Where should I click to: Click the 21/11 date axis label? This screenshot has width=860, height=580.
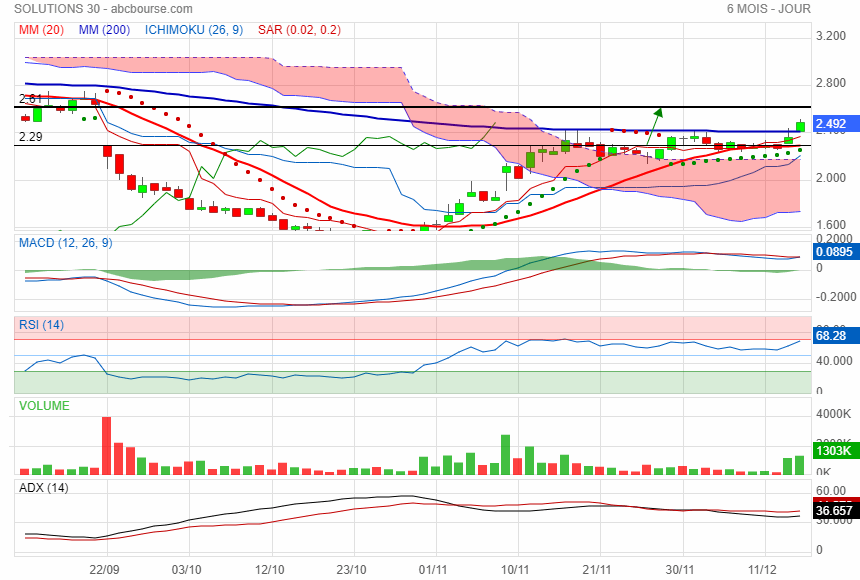(x=597, y=569)
